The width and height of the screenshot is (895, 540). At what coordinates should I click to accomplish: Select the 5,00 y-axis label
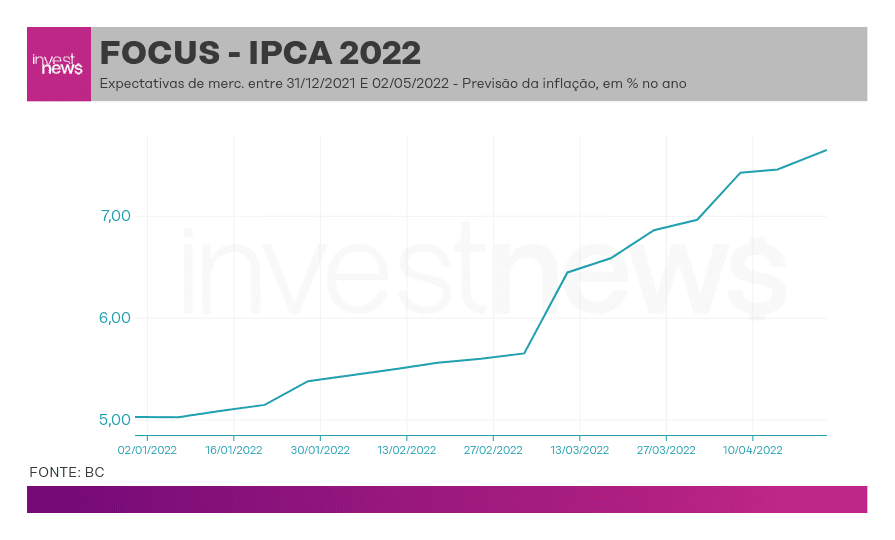click(x=115, y=420)
